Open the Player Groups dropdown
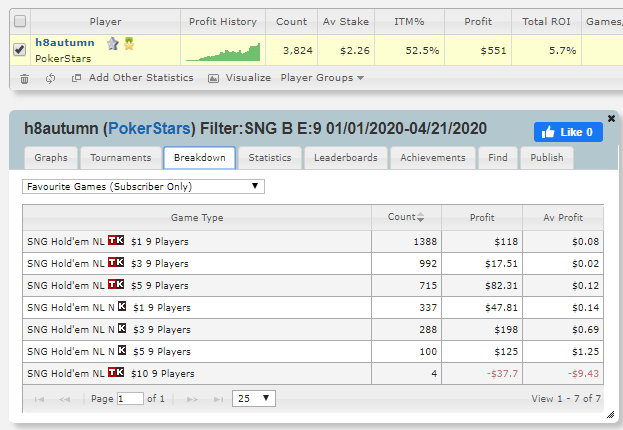Image resolution: width=623 pixels, height=430 pixels. [322, 78]
